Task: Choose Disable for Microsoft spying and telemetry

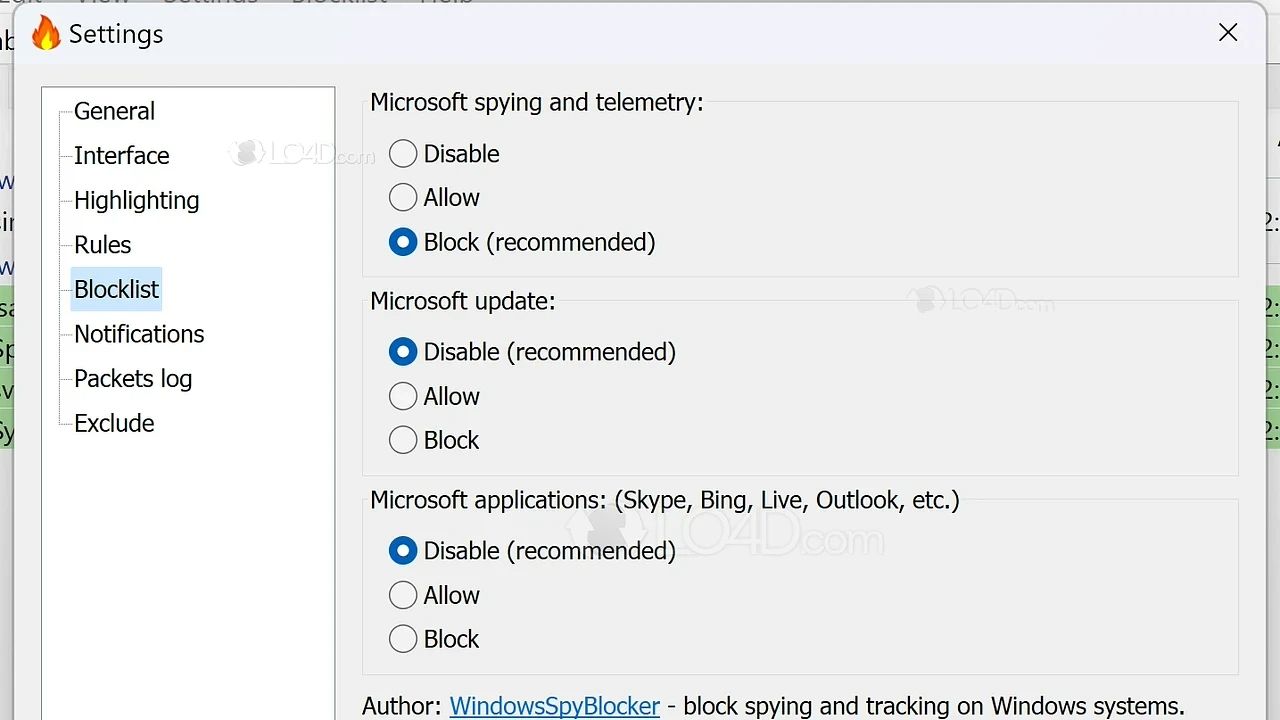Action: point(444,154)
